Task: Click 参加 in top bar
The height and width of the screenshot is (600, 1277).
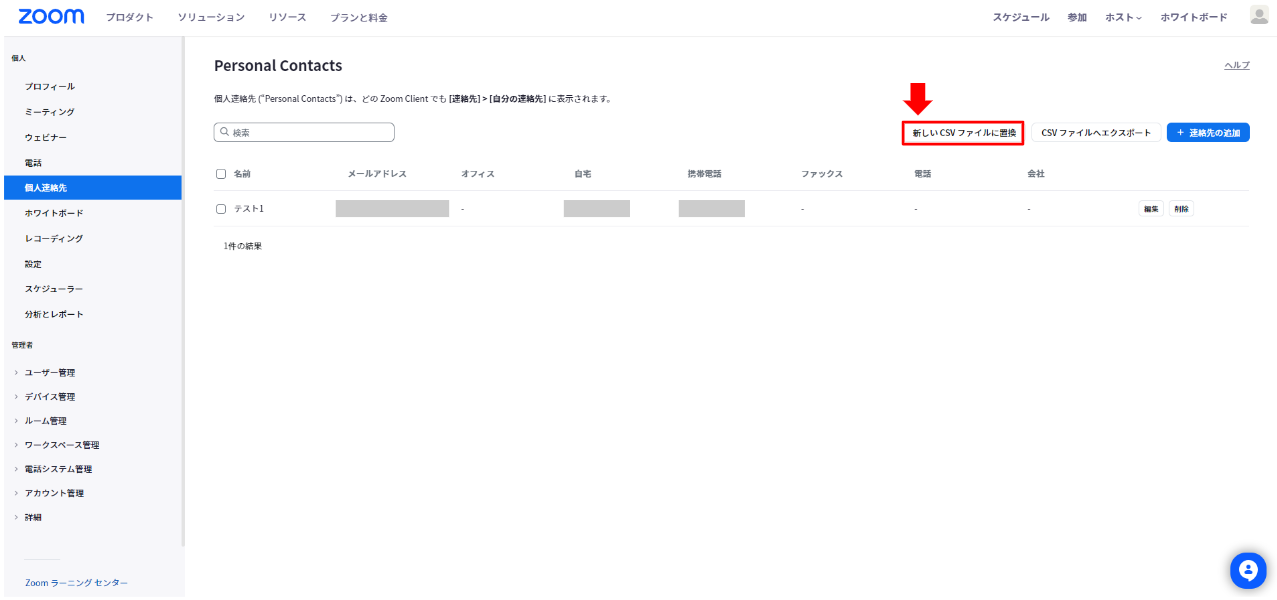Action: (1077, 18)
